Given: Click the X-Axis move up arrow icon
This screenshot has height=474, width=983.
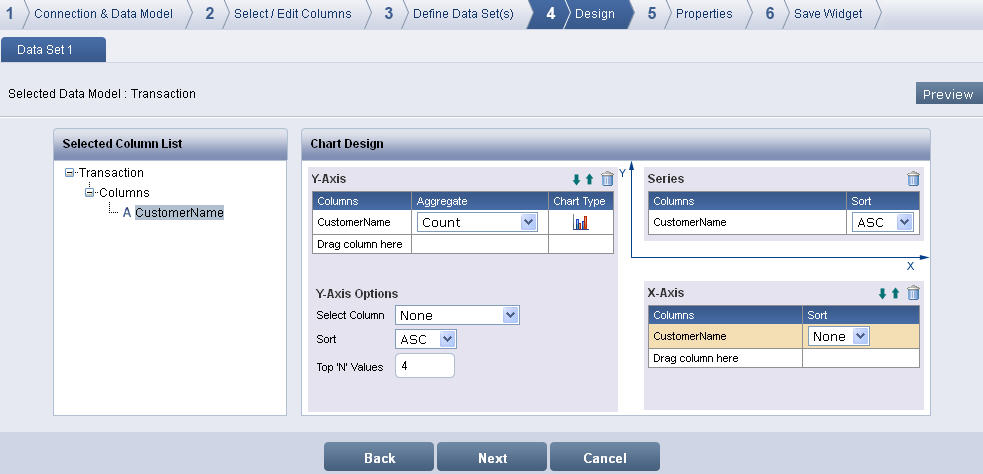Looking at the screenshot, I should (x=895, y=293).
